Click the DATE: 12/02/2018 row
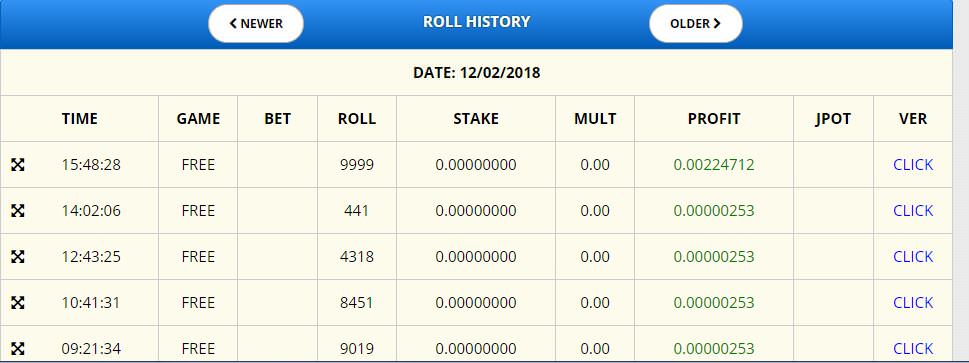The image size is (969, 363). tap(476, 73)
